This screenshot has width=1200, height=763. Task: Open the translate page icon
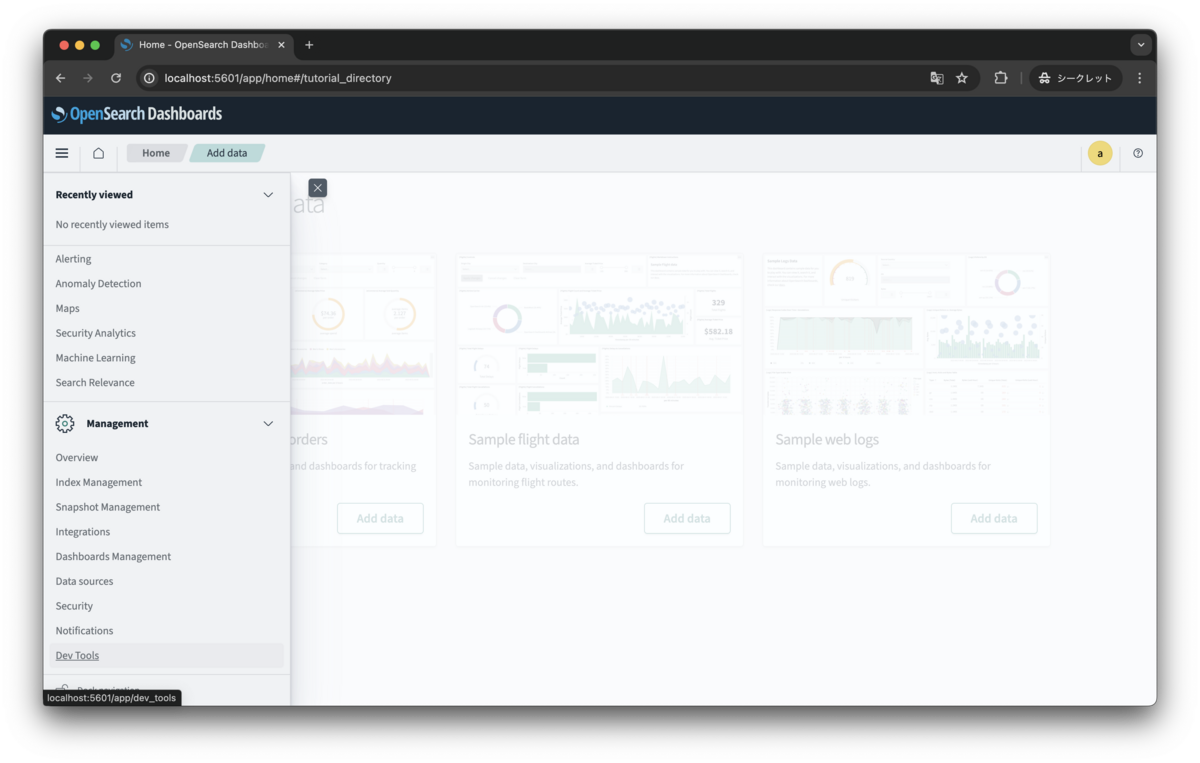point(937,78)
